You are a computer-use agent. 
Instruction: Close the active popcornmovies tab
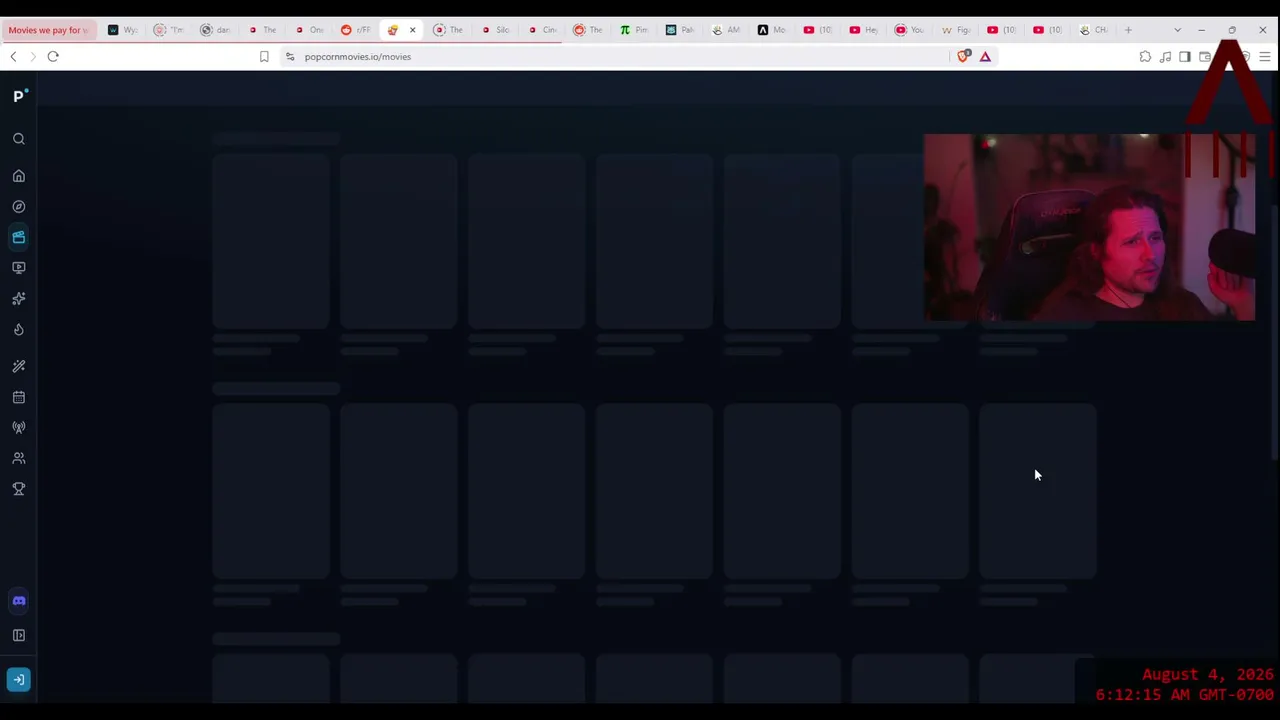tap(412, 30)
